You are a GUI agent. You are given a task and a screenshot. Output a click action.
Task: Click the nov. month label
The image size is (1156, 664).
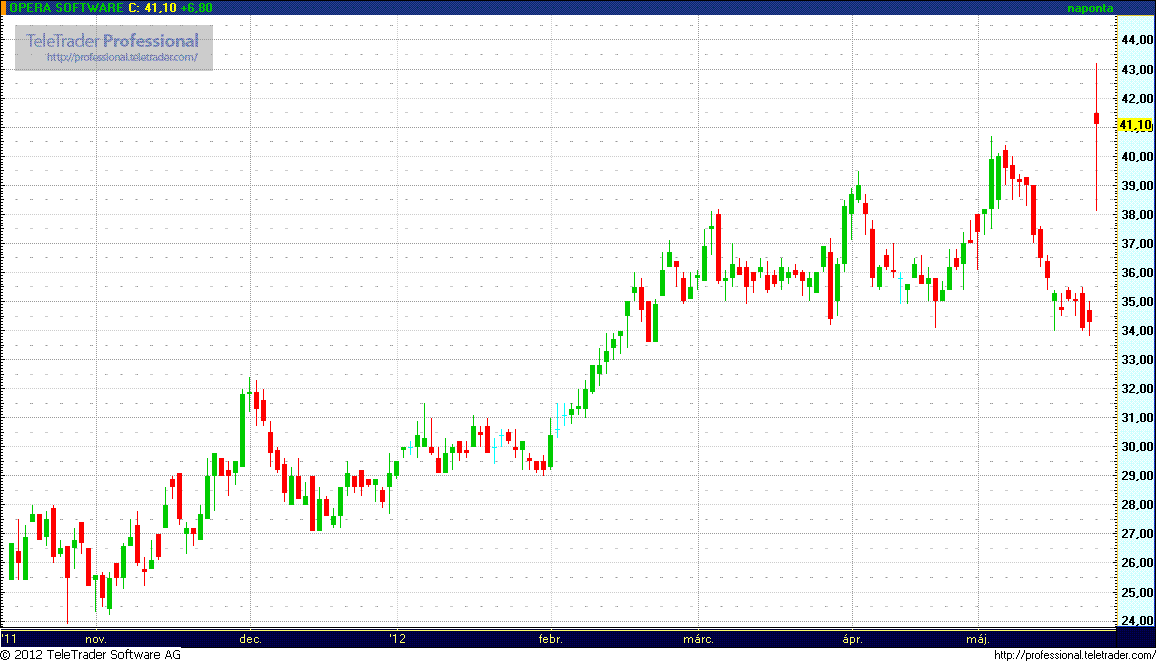[96, 639]
